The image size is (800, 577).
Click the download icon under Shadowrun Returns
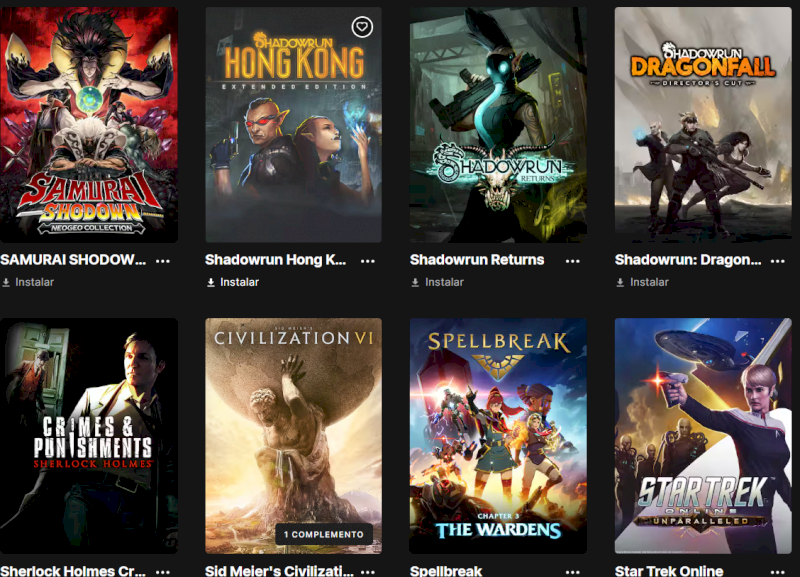pos(415,282)
